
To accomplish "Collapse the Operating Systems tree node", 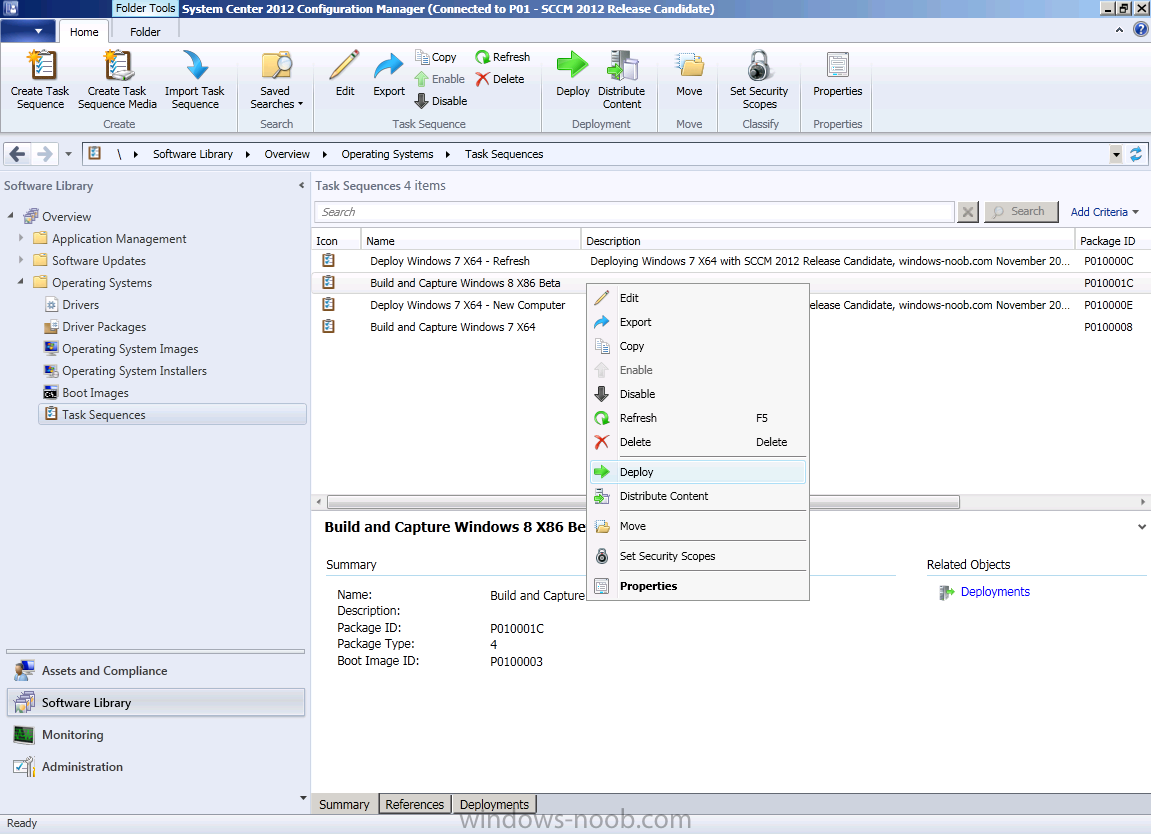I will click(x=21, y=282).
